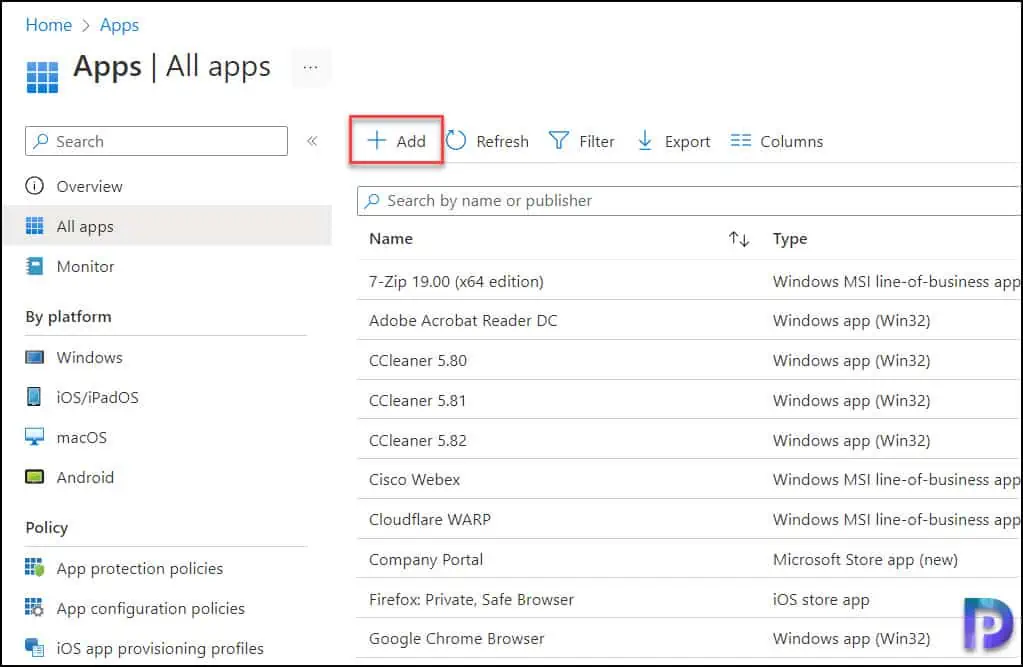This screenshot has height=667, width=1023.
Task: Click the iOS app provisioning profiles icon
Action: [x=35, y=647]
